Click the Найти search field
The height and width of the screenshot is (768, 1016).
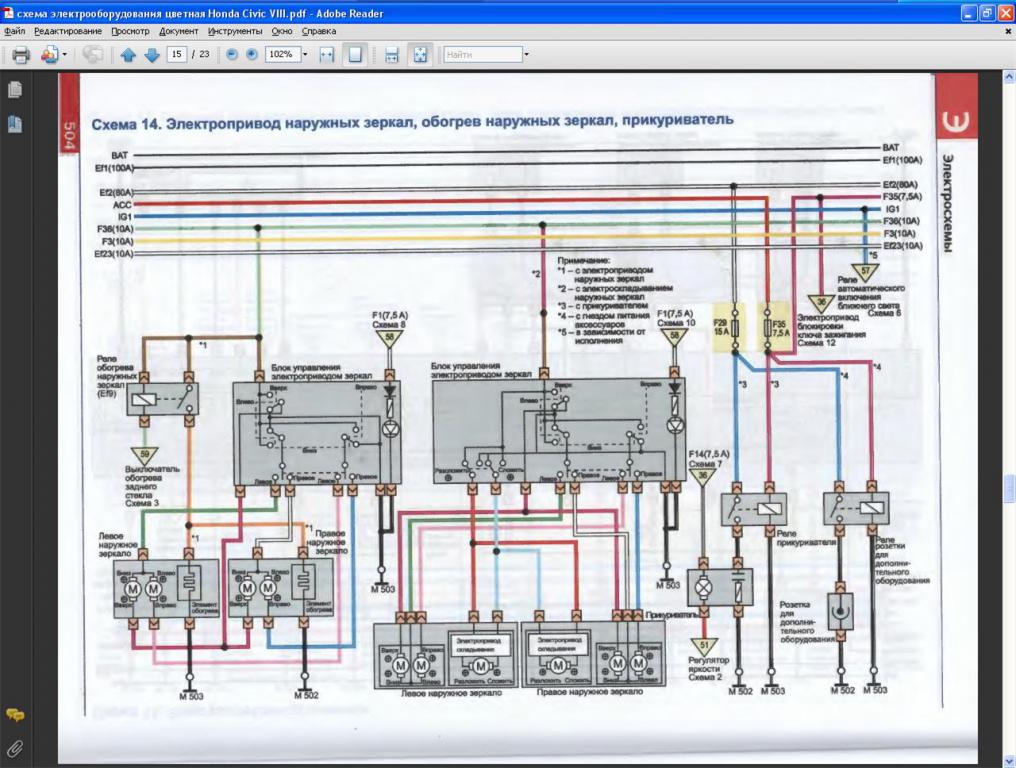483,54
